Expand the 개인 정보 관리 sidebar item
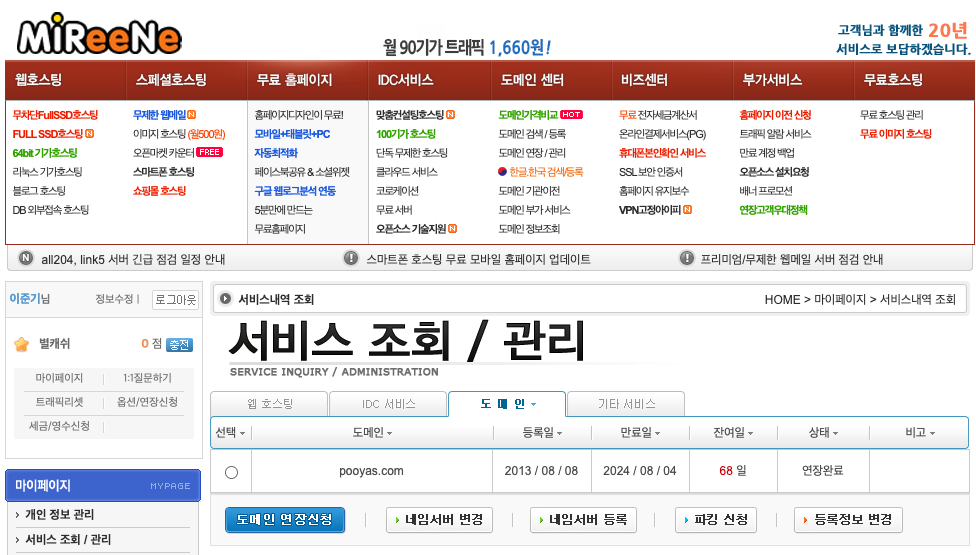Viewport: 976px width, 555px height. [x=59, y=515]
